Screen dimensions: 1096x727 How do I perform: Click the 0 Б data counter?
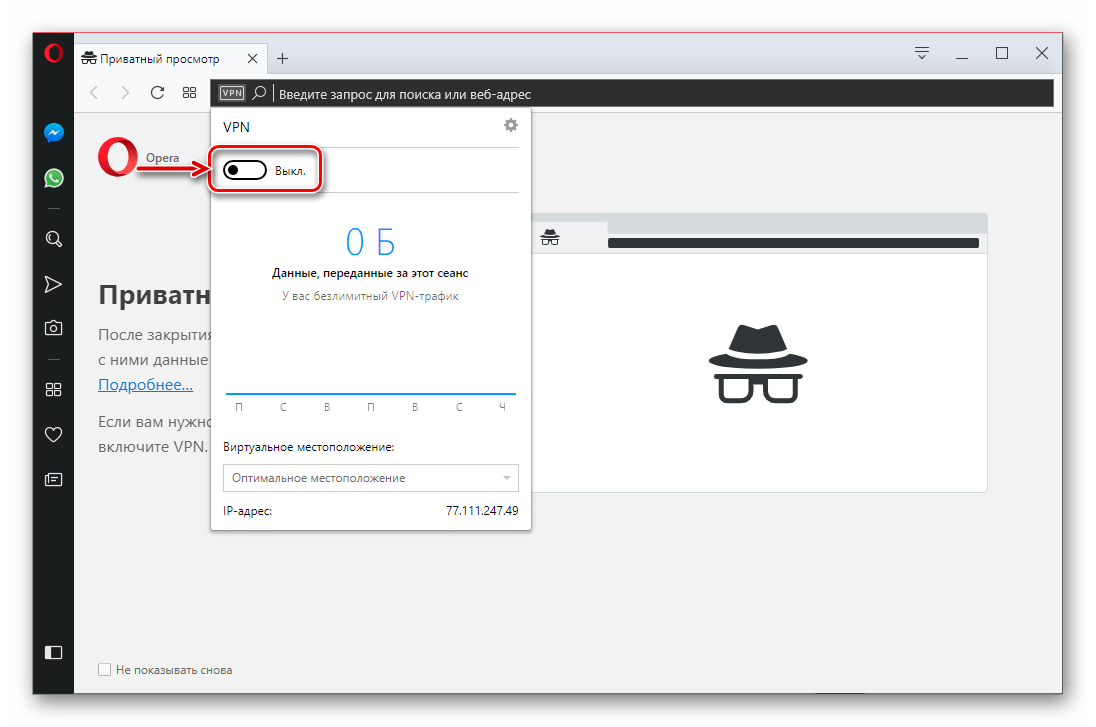(x=370, y=243)
